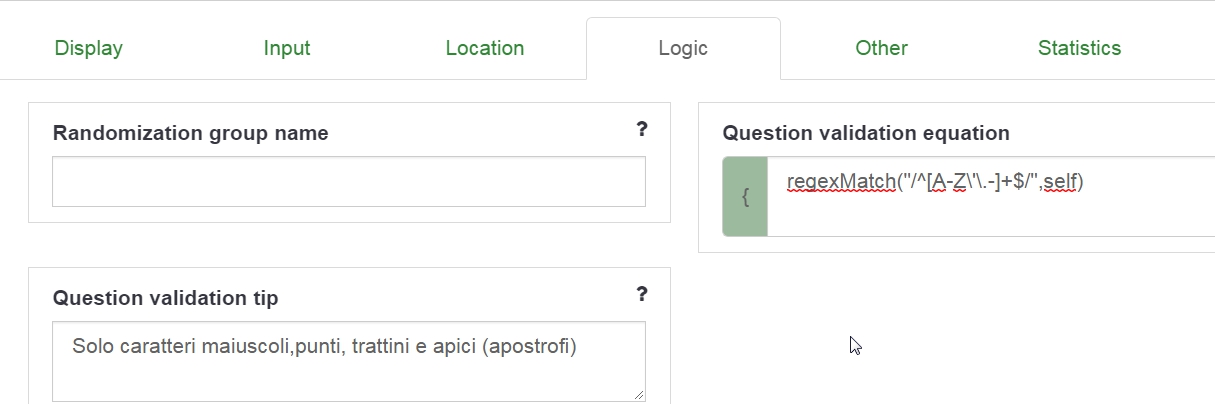This screenshot has height=404, width=1215.
Task: Click the curly brace expression prefix
Action: pyautogui.click(x=745, y=197)
